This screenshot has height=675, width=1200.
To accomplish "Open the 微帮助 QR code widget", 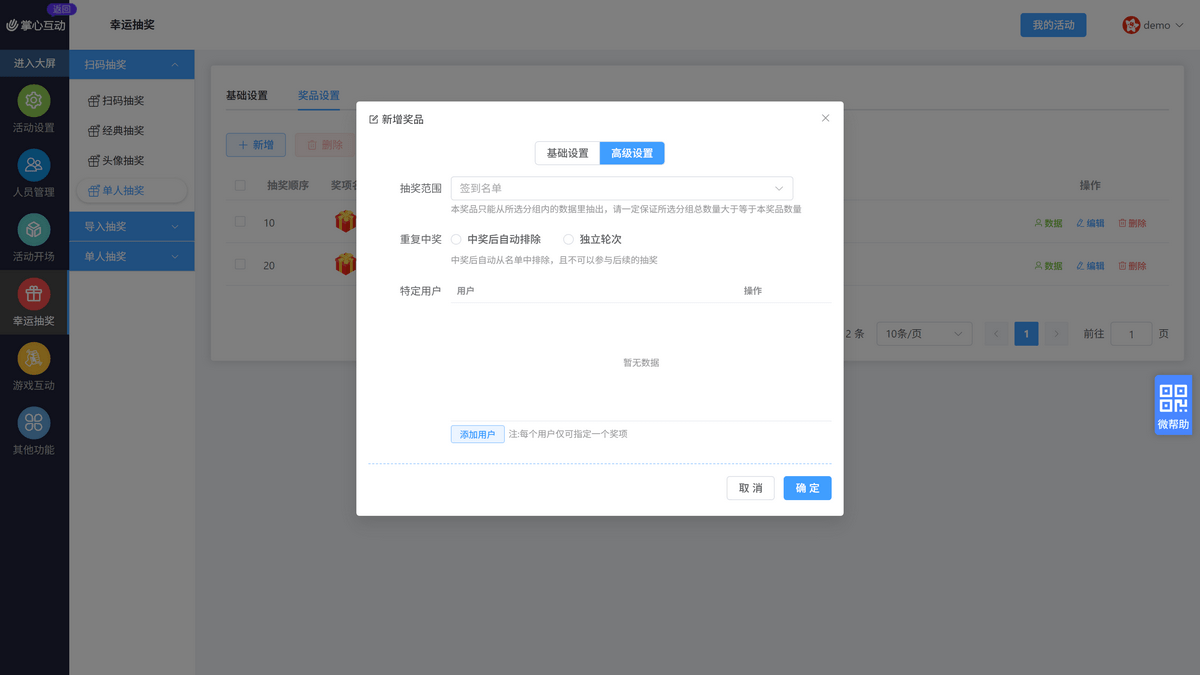I will click(1173, 405).
